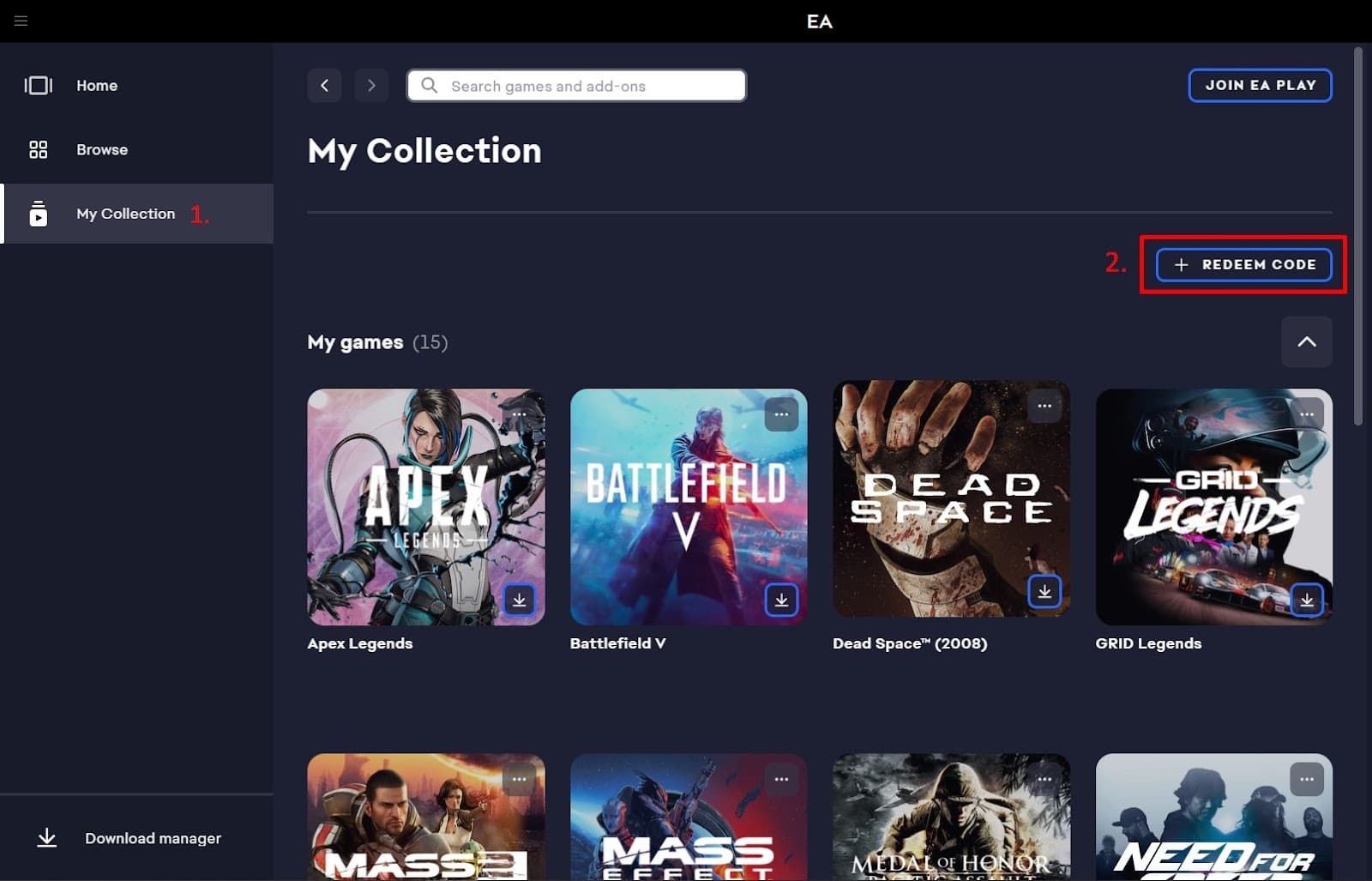Click the Download manager icon
Image resolution: width=1372 pixels, height=881 pixels.
pos(46,838)
